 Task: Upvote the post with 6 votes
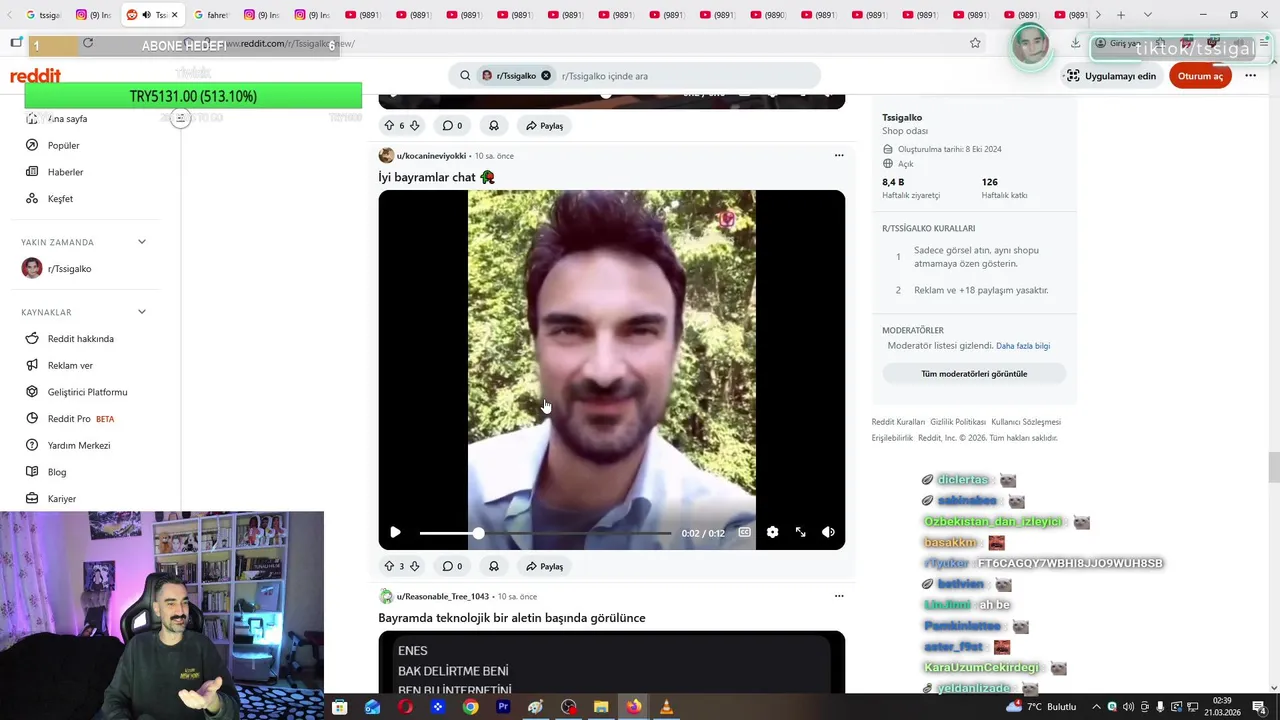(389, 125)
